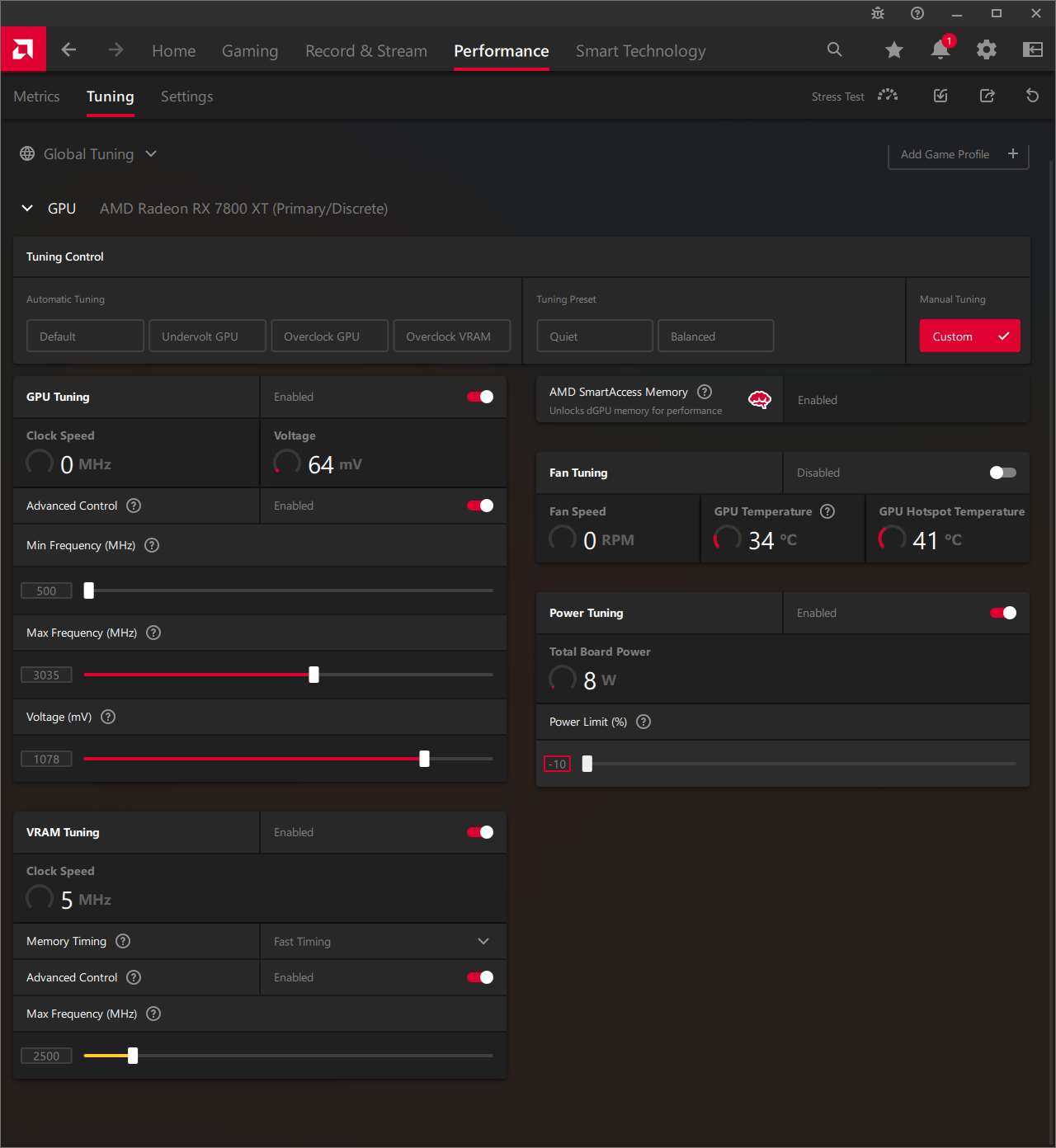Screen dimensions: 1056x1148
Task: Open the Home tab
Action: [174, 51]
